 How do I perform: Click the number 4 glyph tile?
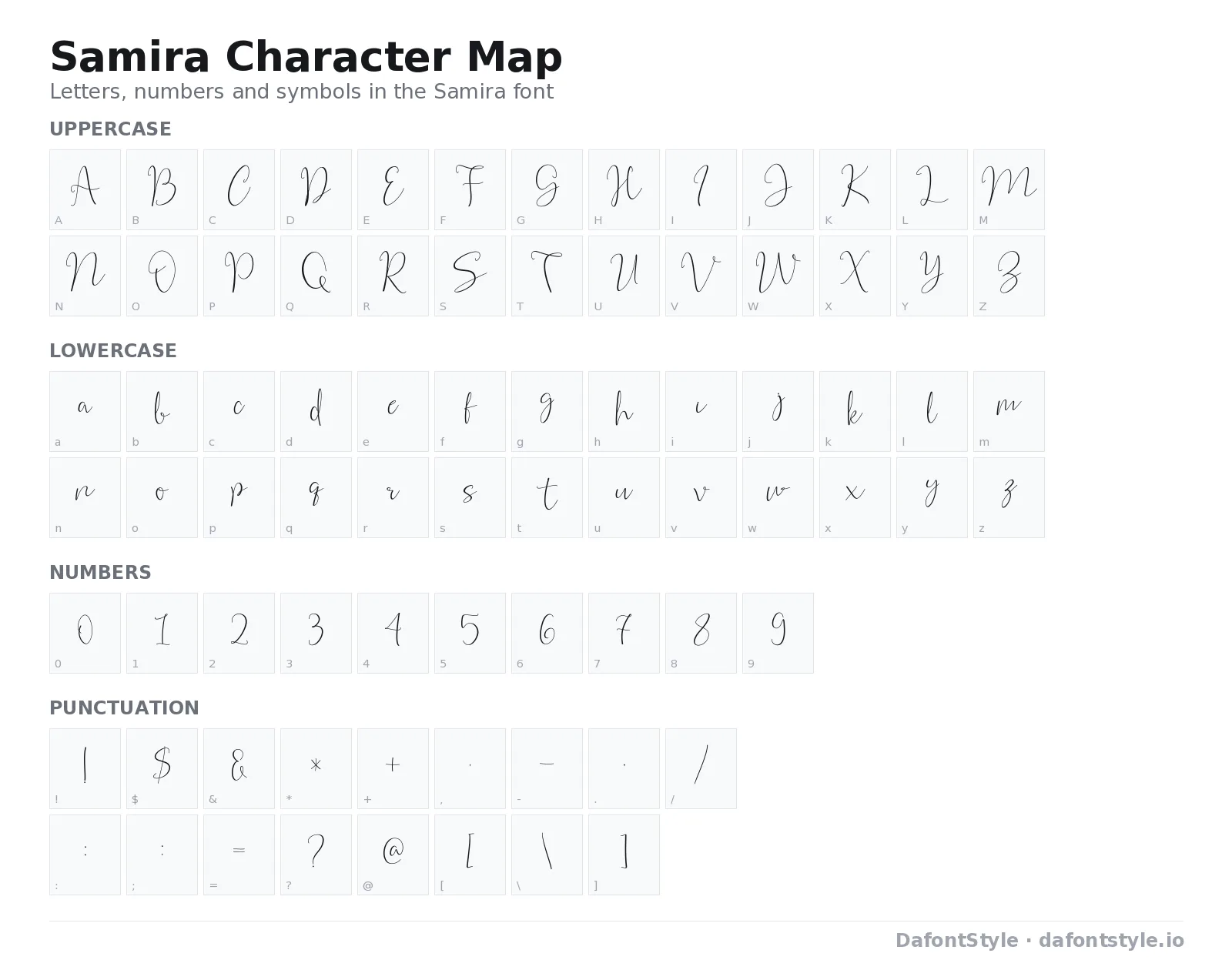[x=393, y=633]
